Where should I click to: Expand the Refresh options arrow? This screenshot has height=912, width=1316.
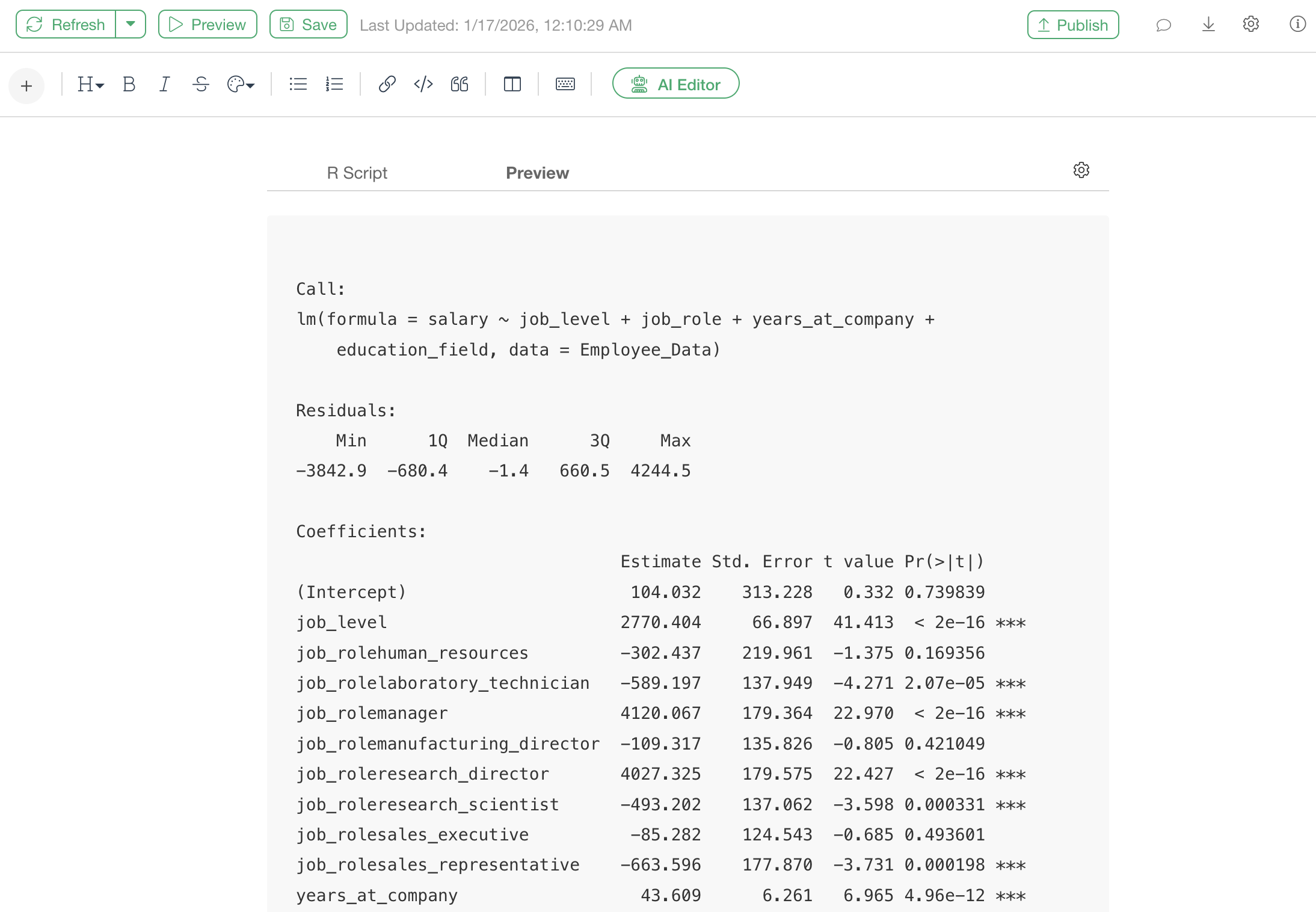[x=131, y=24]
